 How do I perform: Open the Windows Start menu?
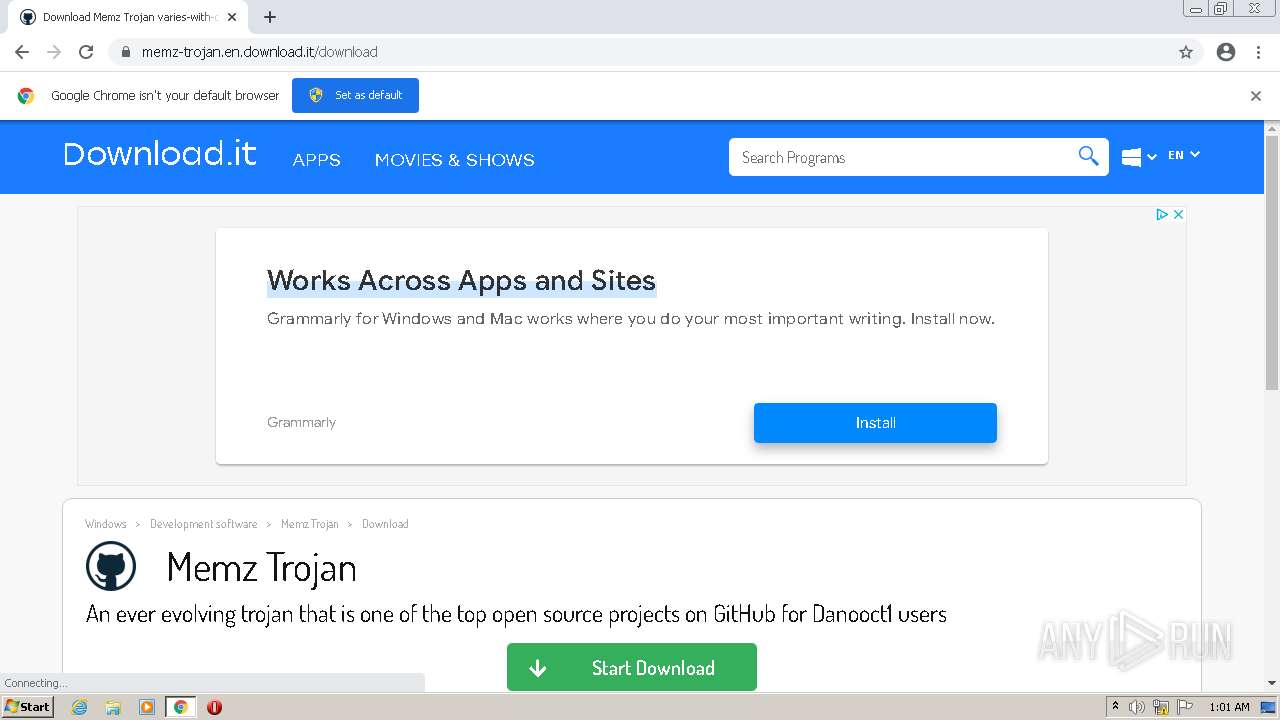pos(28,706)
